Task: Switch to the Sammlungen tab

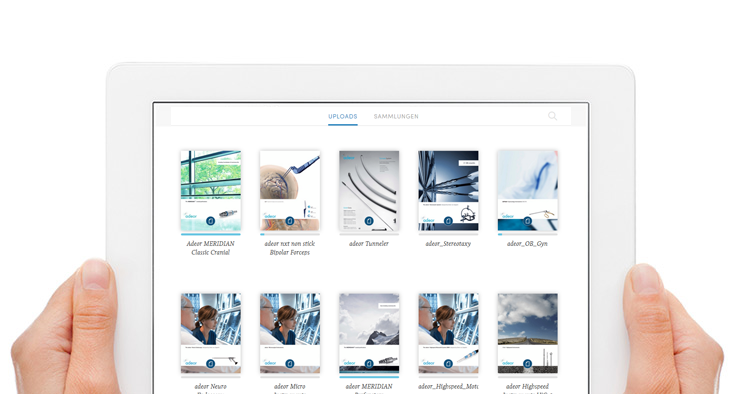Action: click(x=396, y=116)
